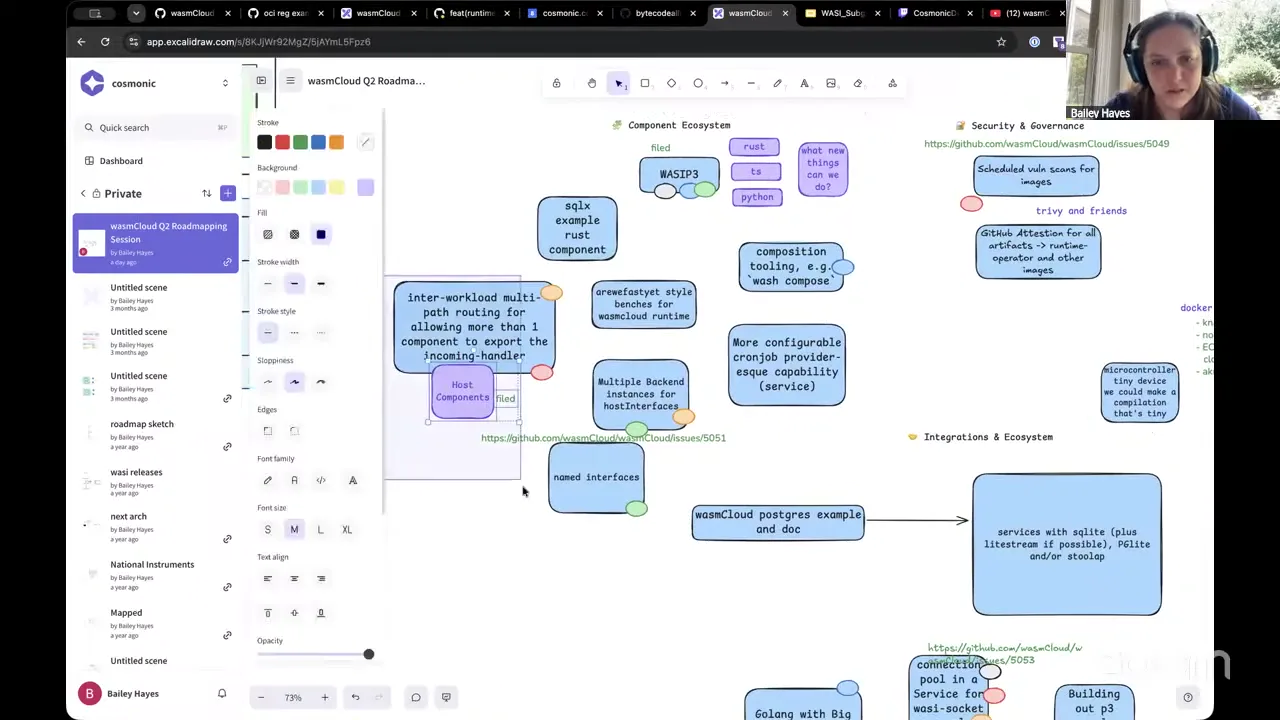Open the 'National Instruments' scene
1280x720 pixels.
click(x=155, y=575)
